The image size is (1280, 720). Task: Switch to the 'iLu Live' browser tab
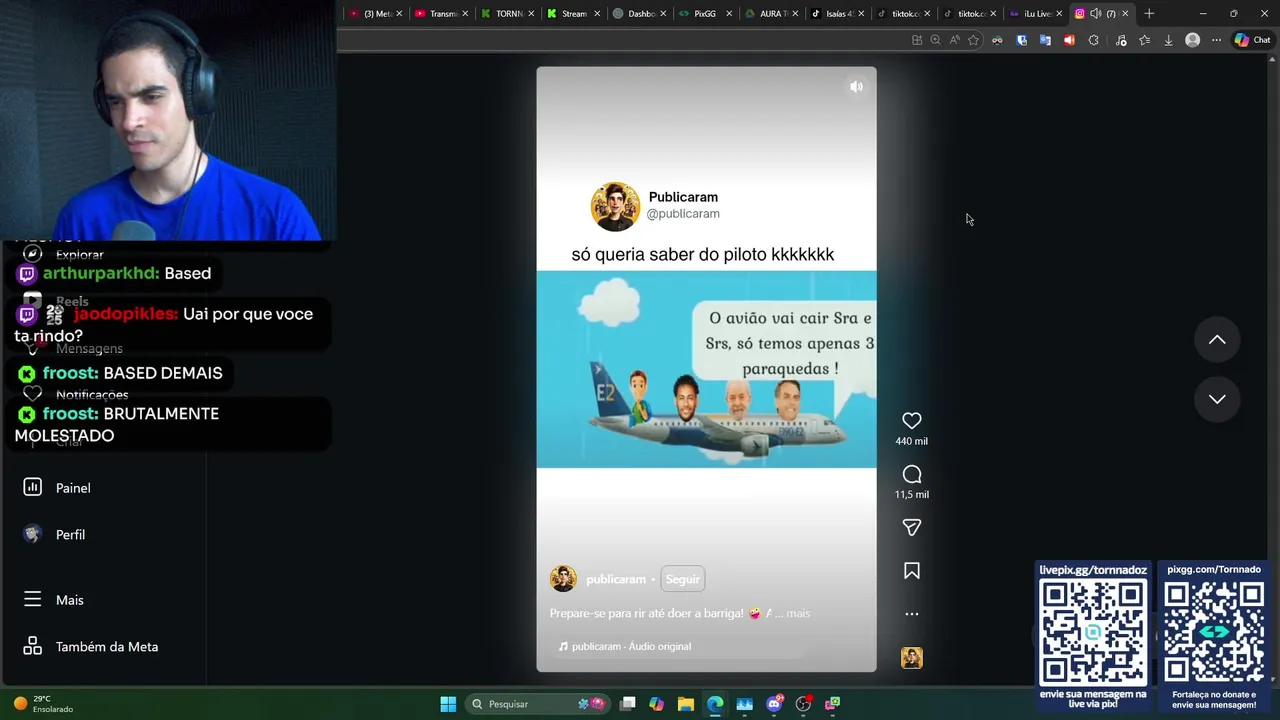1035,13
